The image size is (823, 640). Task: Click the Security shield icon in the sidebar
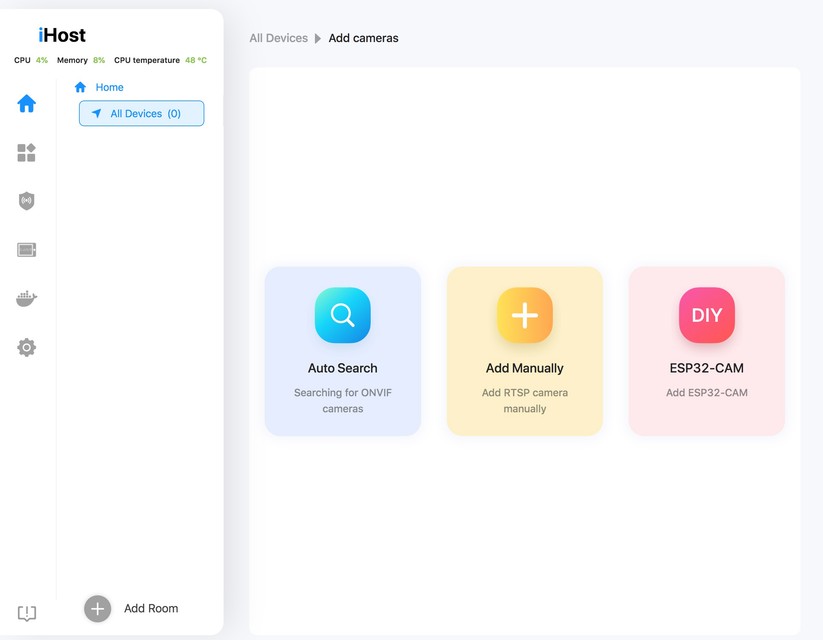click(26, 200)
